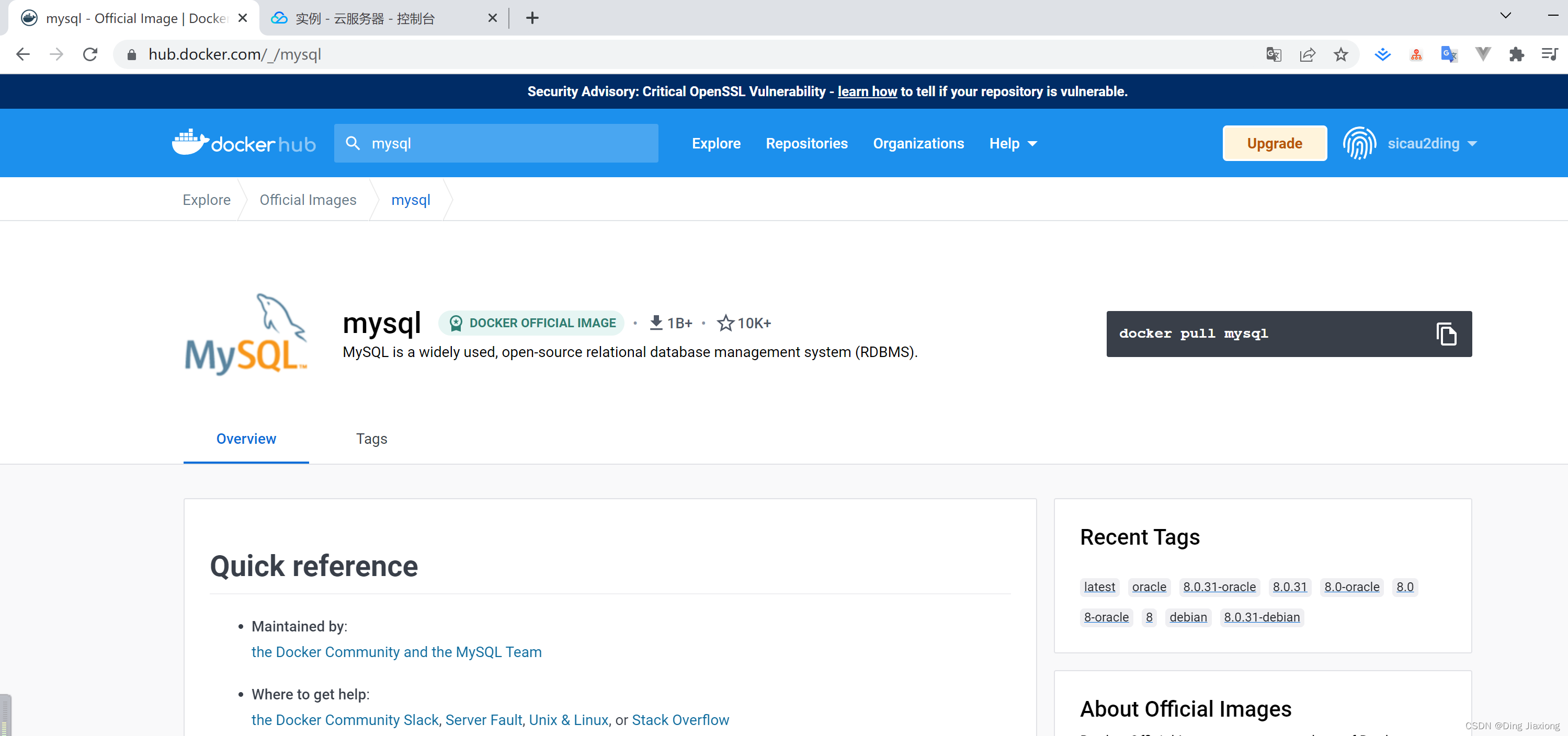
Task: Select the latest tag
Action: tap(1099, 587)
